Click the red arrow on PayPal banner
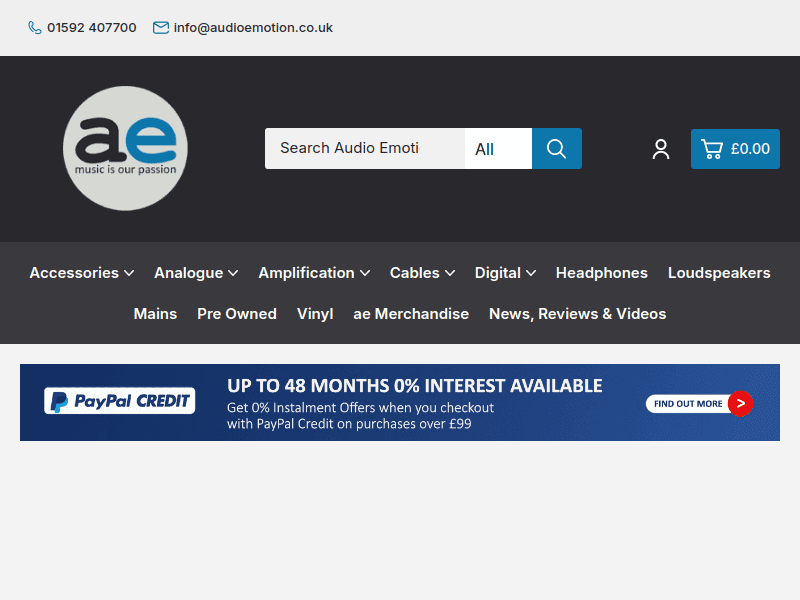 740,403
